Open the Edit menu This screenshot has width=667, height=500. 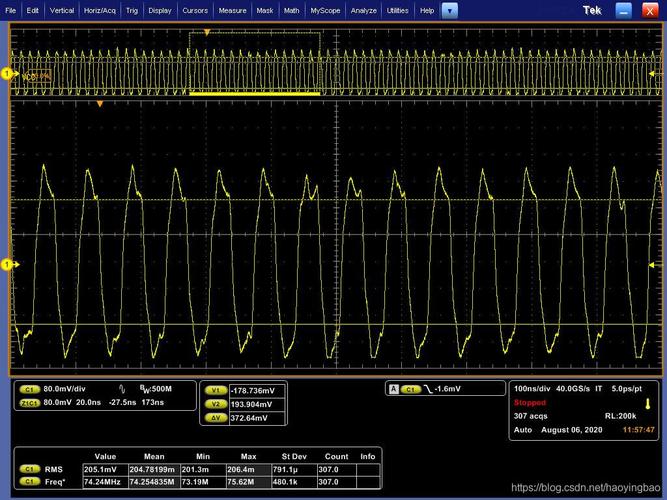tap(32, 11)
